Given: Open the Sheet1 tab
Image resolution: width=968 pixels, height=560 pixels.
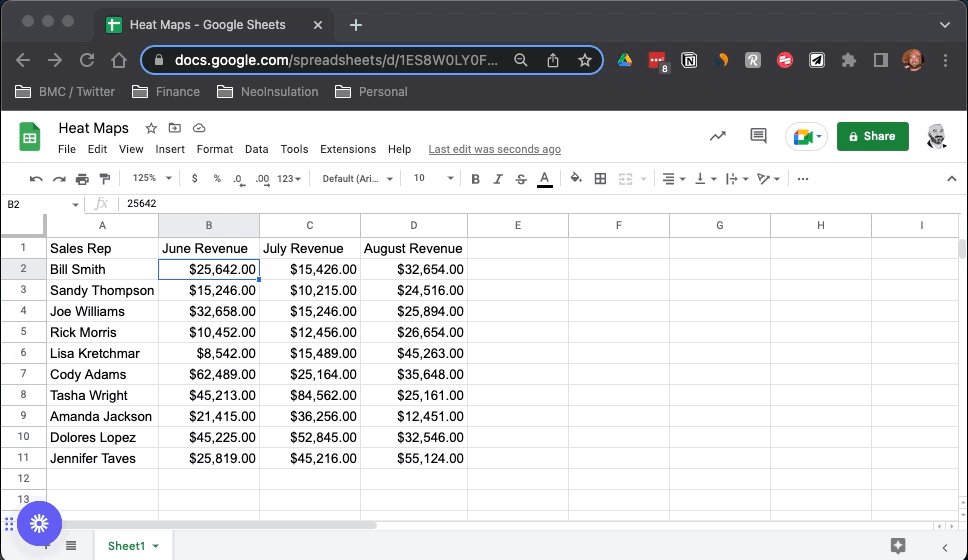Looking at the screenshot, I should (x=133, y=546).
